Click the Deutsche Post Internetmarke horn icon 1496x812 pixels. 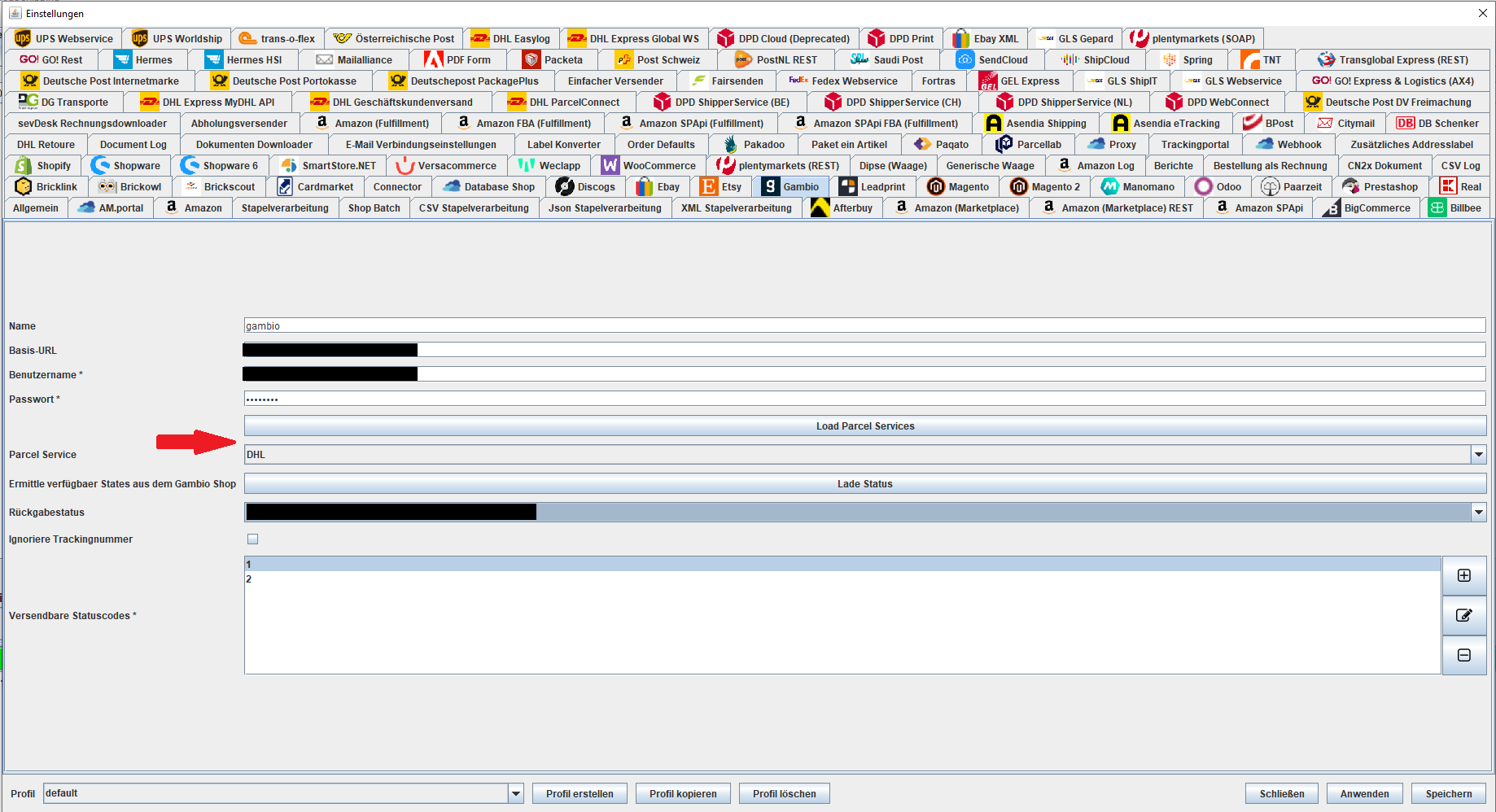[31, 81]
